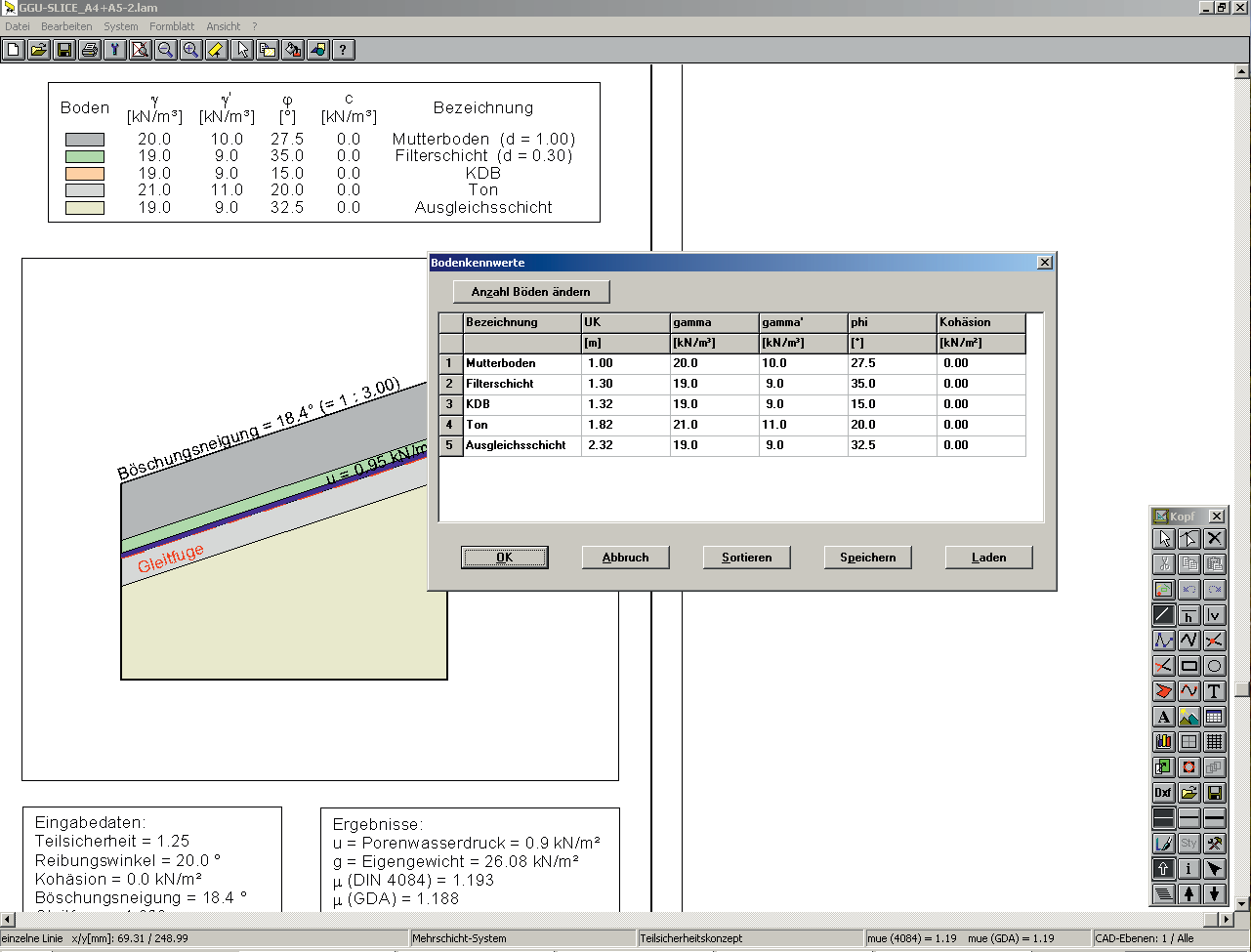Click the wrench settings icon in toolbar
Image resolution: width=1251 pixels, height=952 pixels.
click(115, 50)
